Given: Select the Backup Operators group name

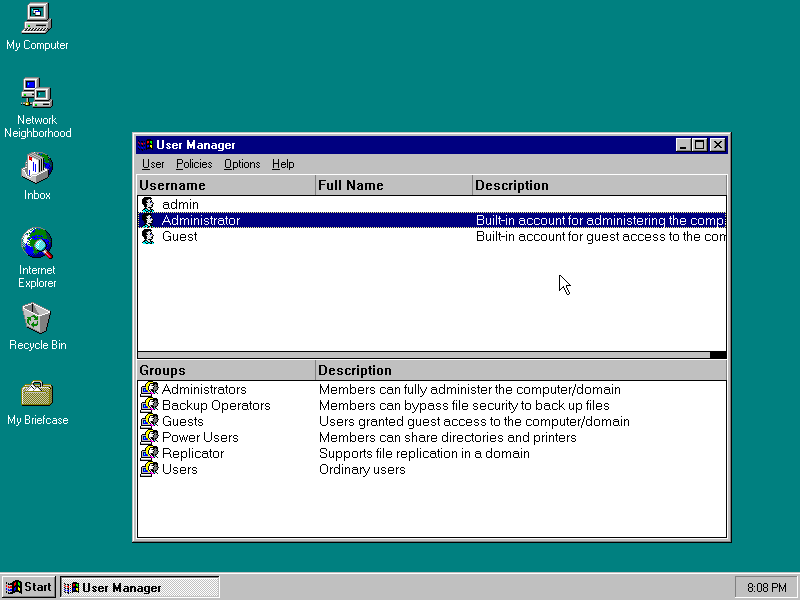Looking at the screenshot, I should [x=216, y=405].
